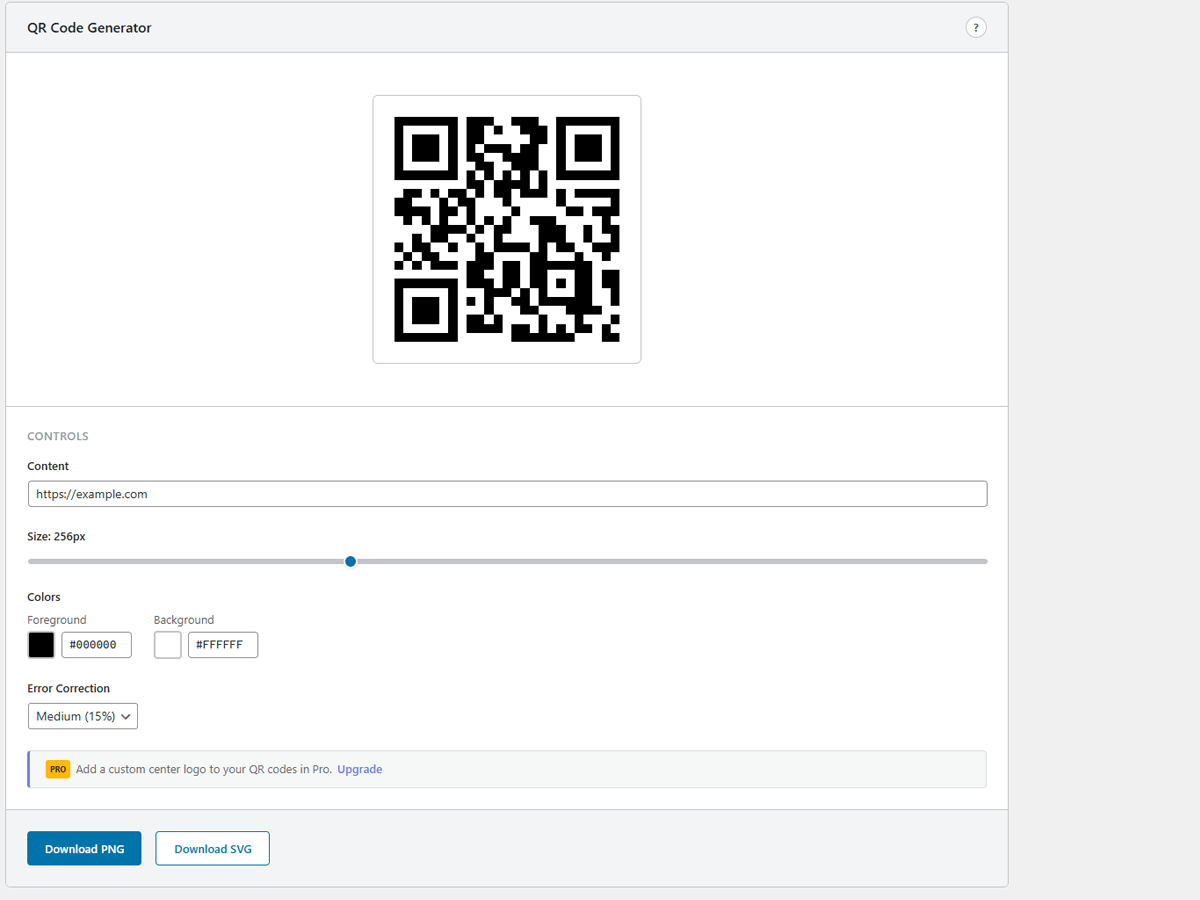Open the Error Correction dropdown

coord(82,716)
